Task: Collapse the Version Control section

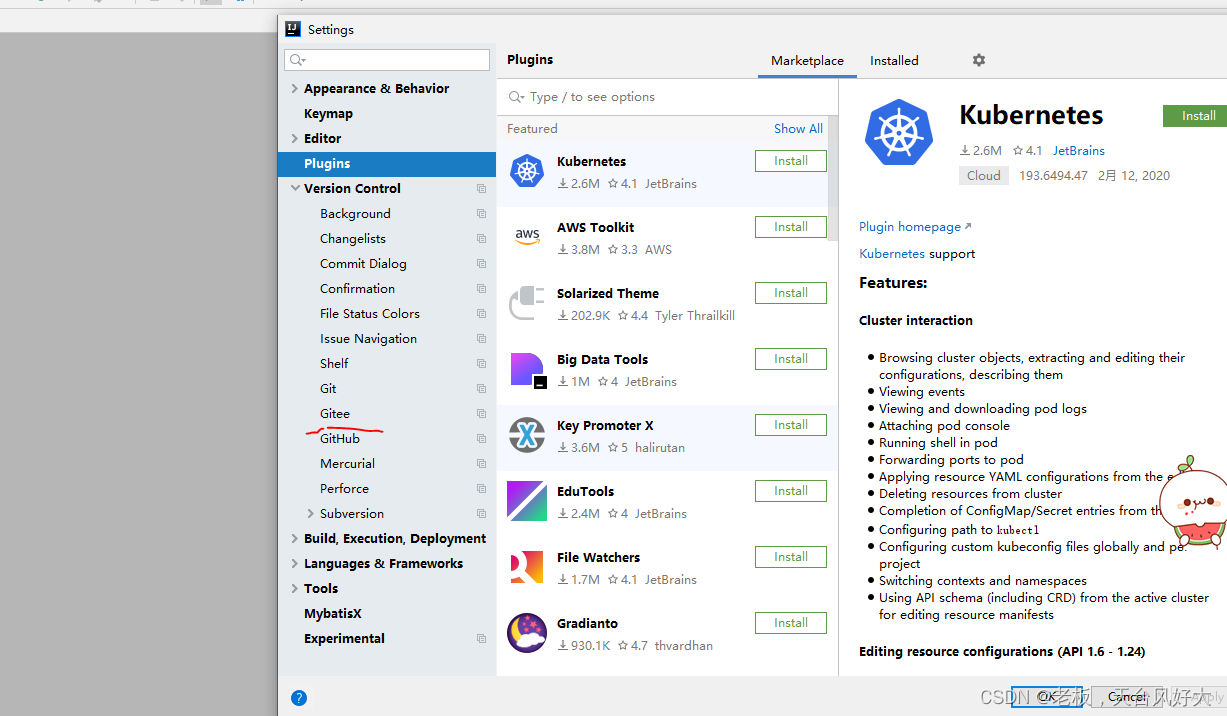Action: (294, 189)
